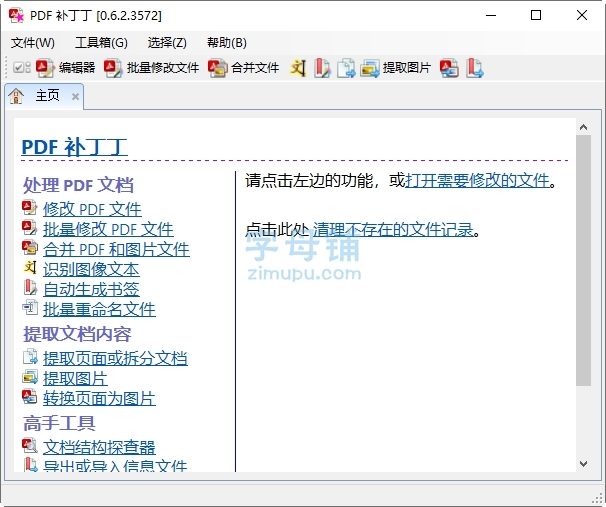Click the OCR text recognition toolbar icon

298,68
